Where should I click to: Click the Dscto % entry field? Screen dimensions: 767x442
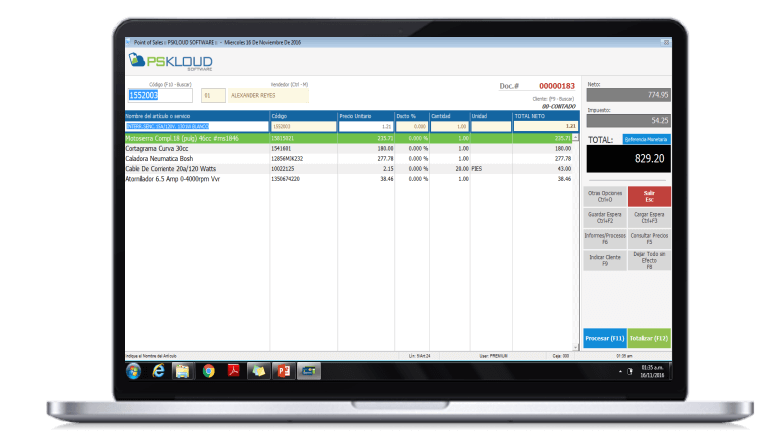[x=412, y=126]
